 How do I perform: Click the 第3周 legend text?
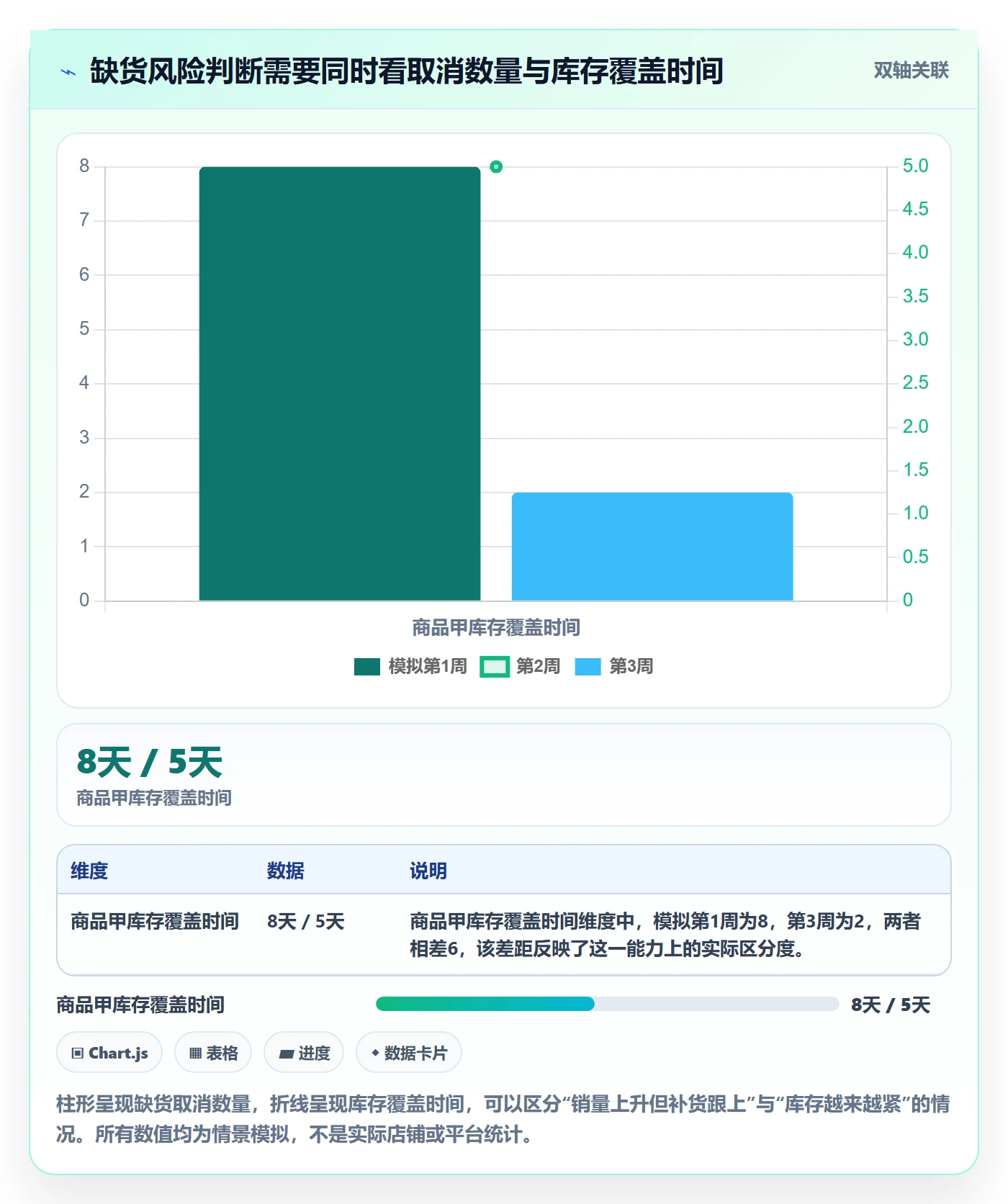tap(631, 667)
